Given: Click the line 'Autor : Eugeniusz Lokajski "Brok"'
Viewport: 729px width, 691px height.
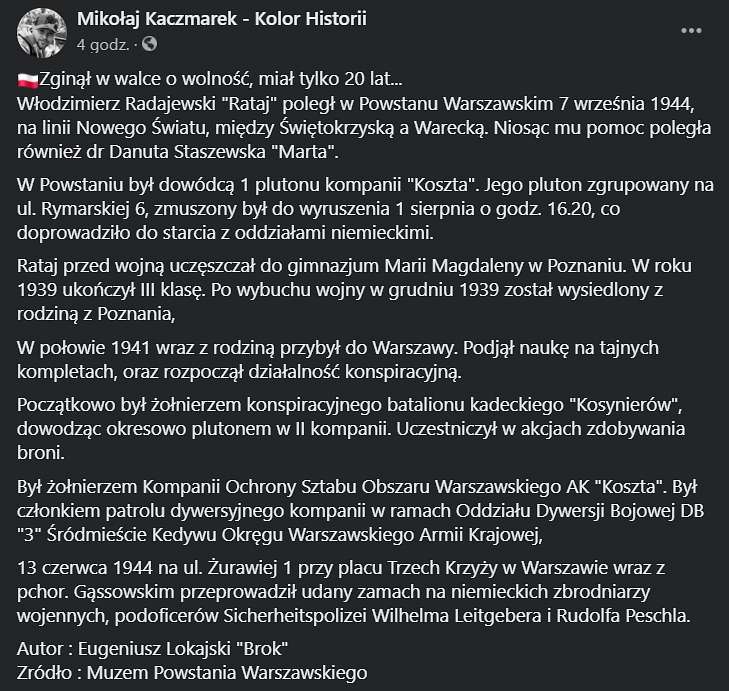Looking at the screenshot, I should click(x=152, y=649).
